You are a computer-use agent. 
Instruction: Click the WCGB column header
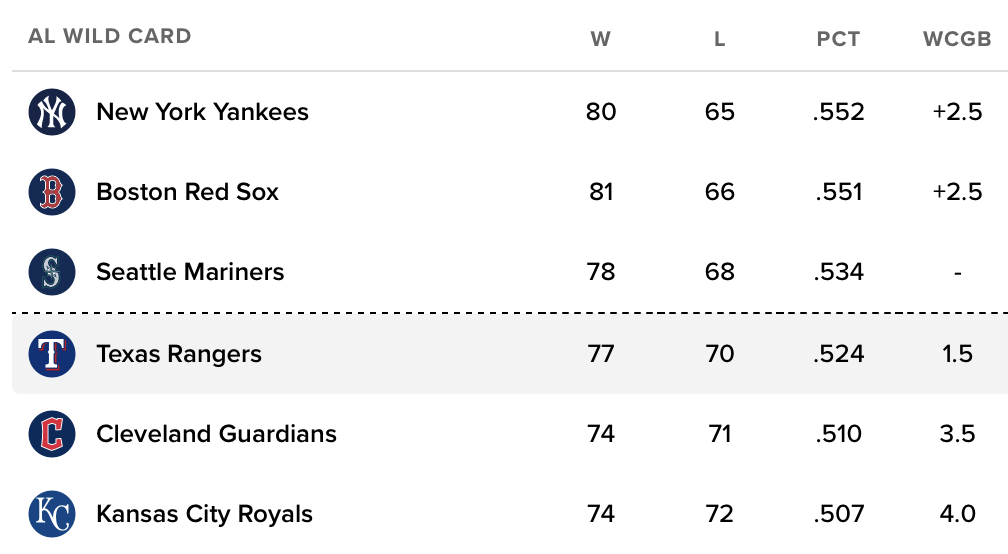pos(957,39)
